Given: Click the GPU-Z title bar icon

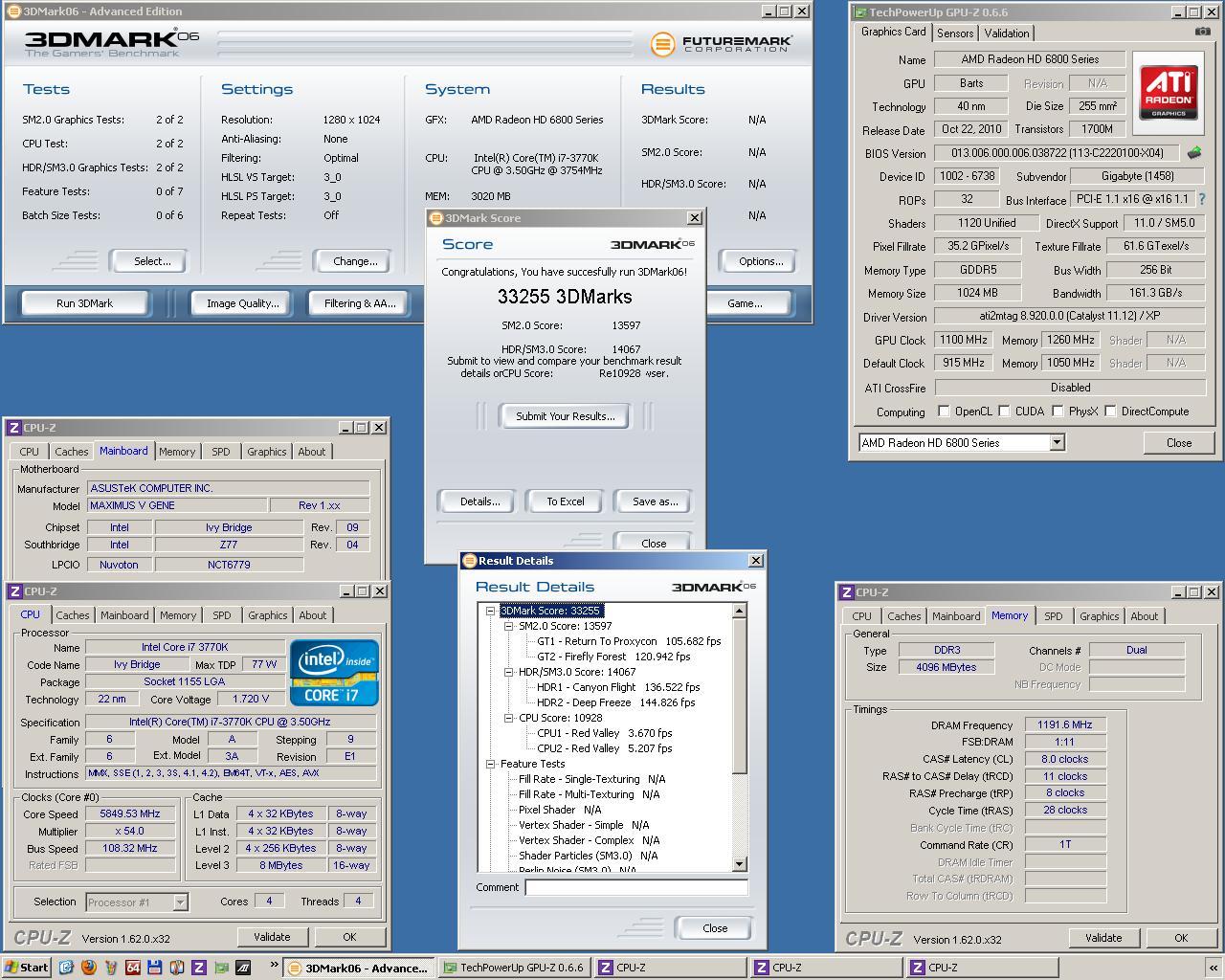Looking at the screenshot, I should [859, 12].
